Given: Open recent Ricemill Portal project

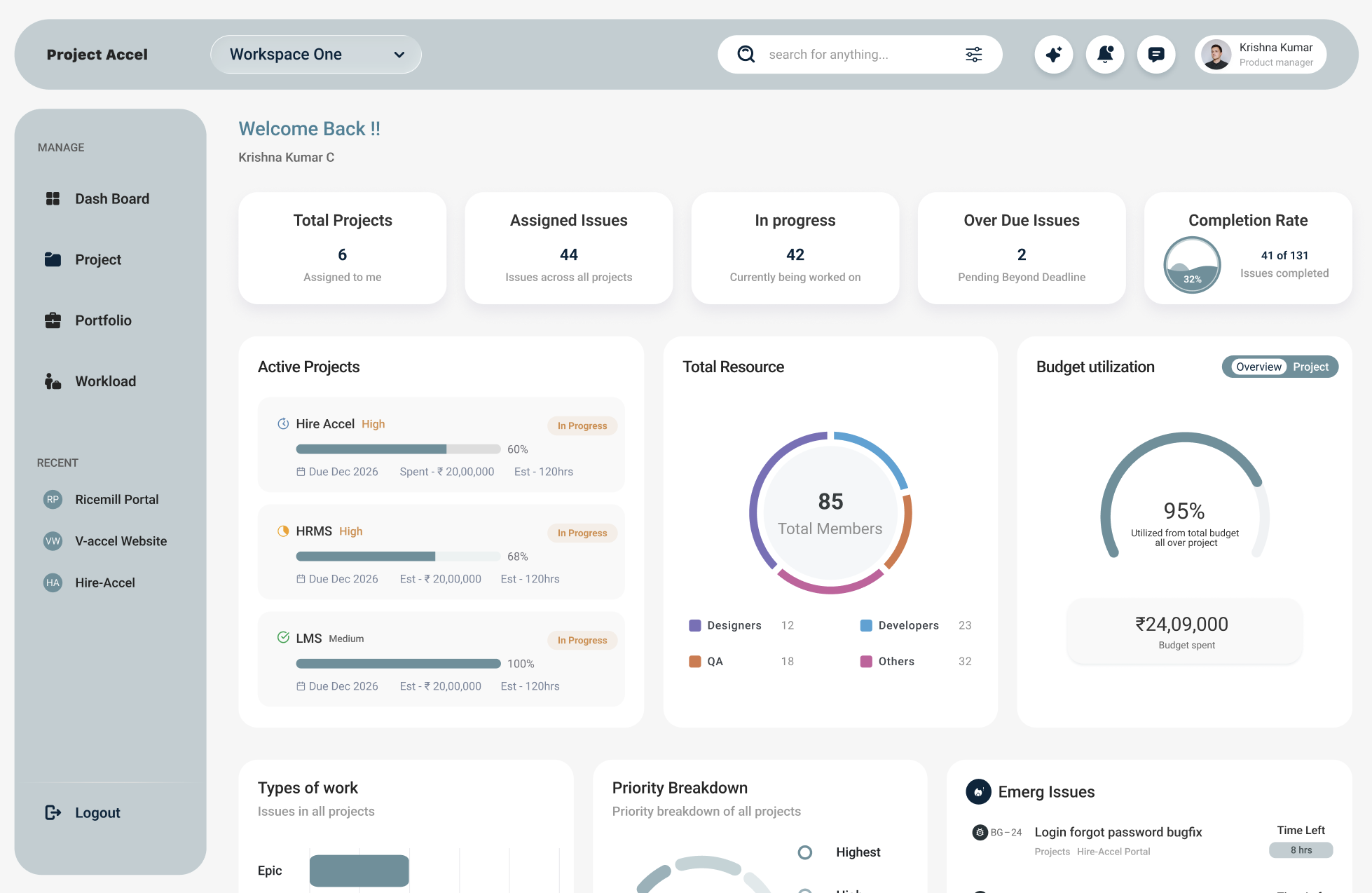Looking at the screenshot, I should tap(116, 500).
